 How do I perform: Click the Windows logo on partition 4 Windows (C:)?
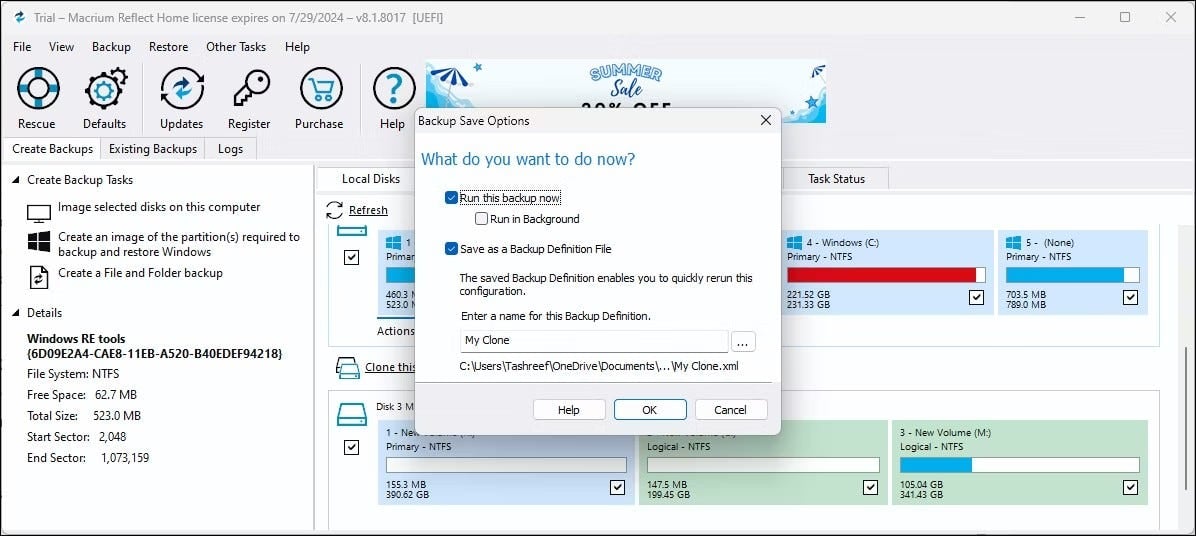tap(794, 242)
